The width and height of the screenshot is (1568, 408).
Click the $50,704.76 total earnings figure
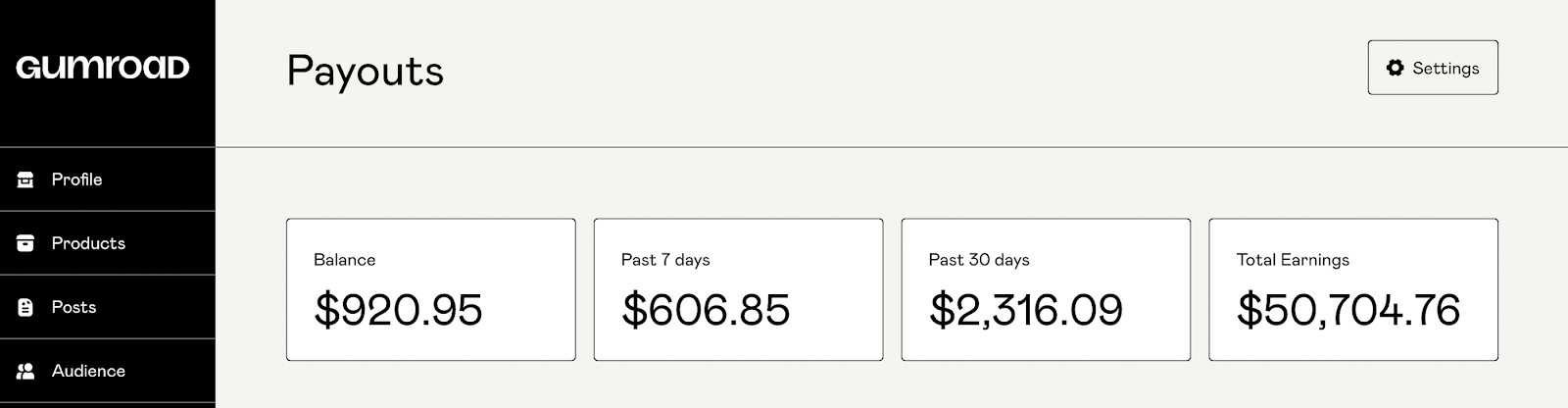pos(1348,310)
